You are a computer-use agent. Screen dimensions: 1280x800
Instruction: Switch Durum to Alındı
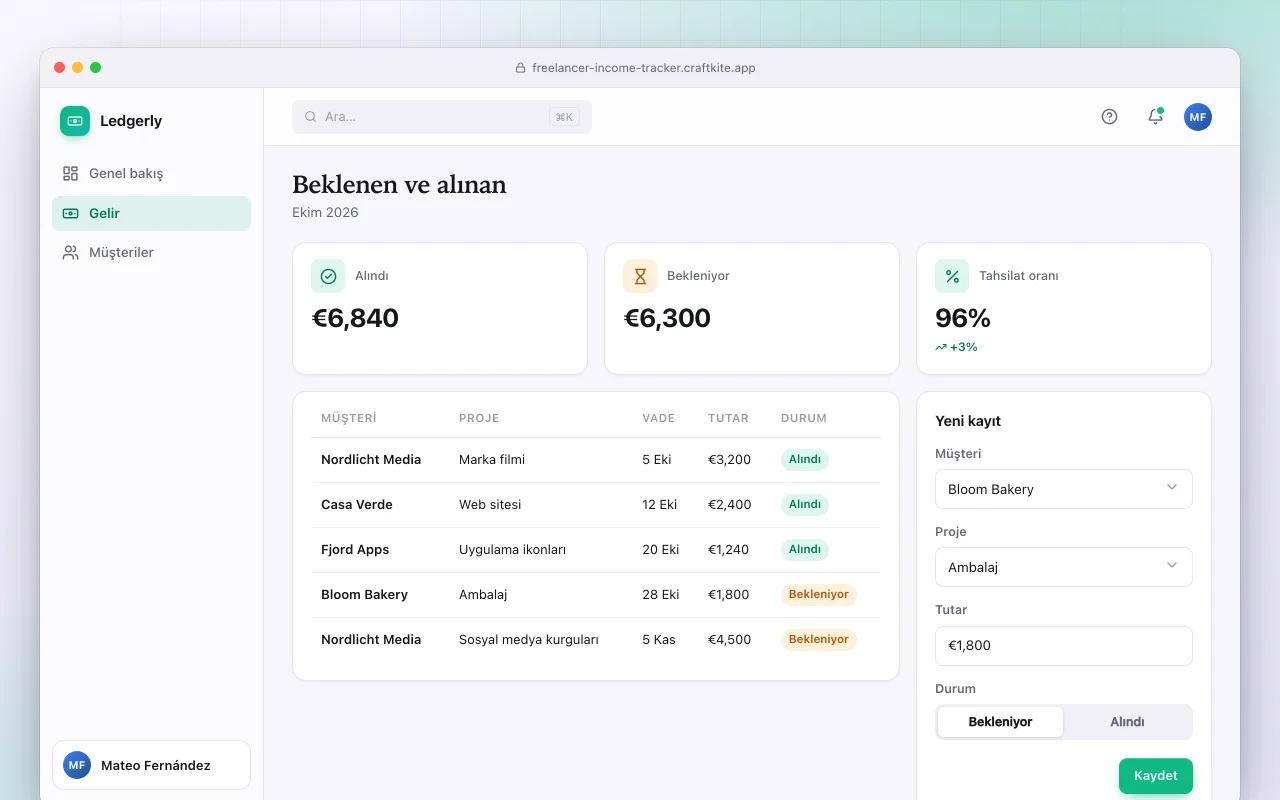pyautogui.click(x=1127, y=721)
